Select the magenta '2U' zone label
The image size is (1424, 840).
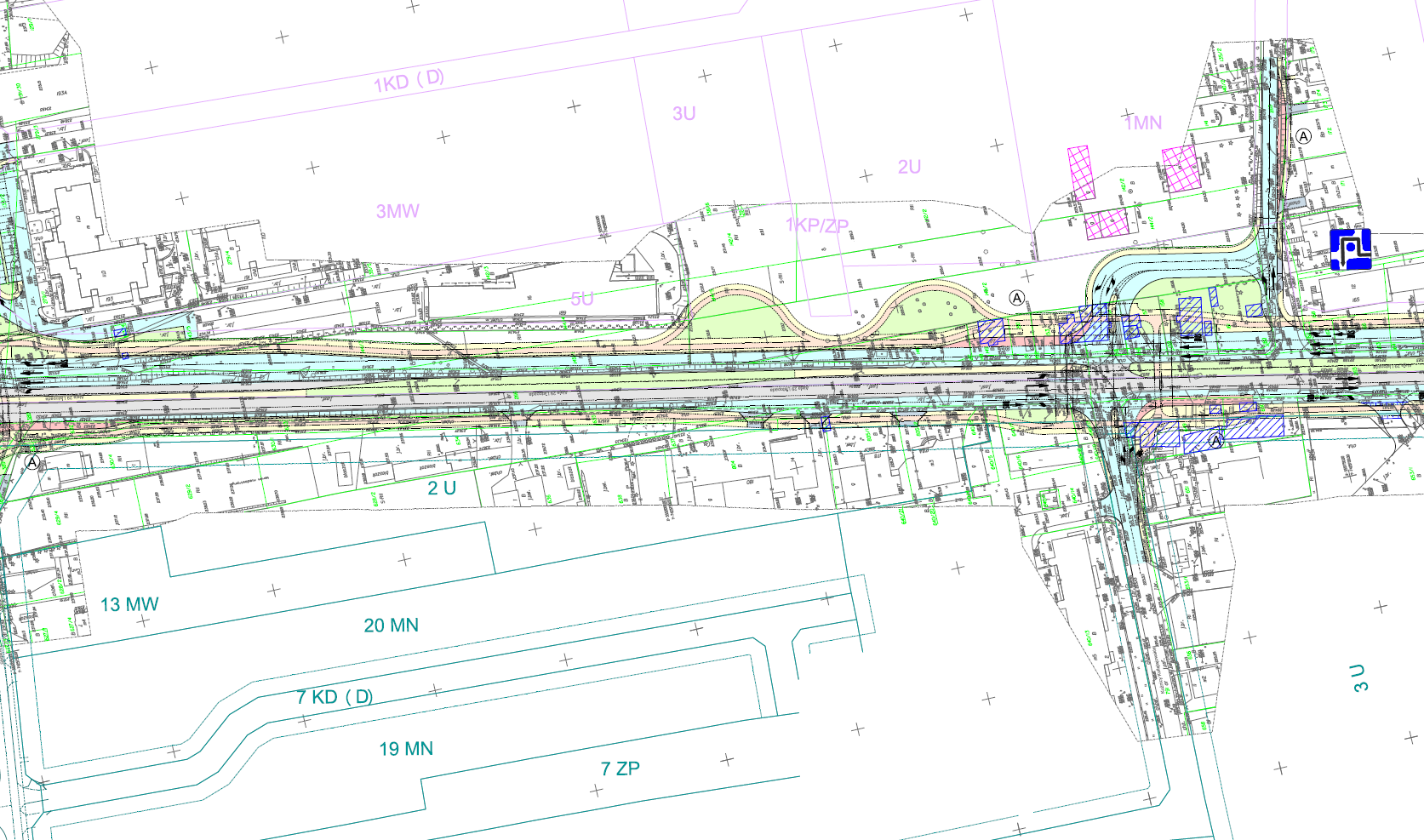909,167
